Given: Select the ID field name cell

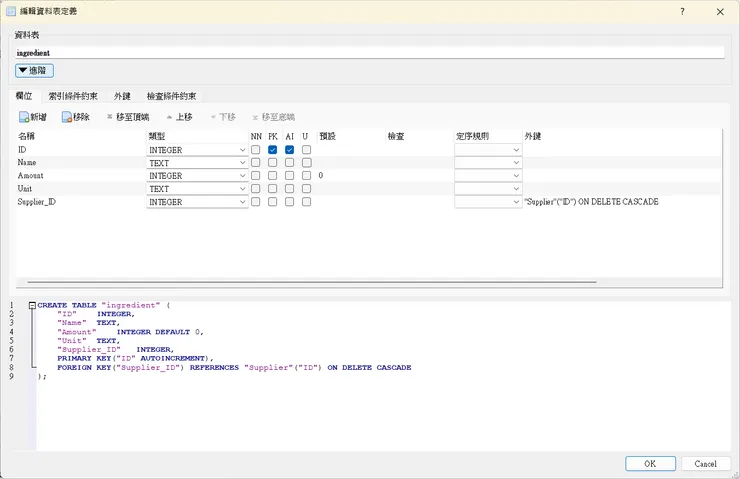Looking at the screenshot, I should tap(81, 150).
